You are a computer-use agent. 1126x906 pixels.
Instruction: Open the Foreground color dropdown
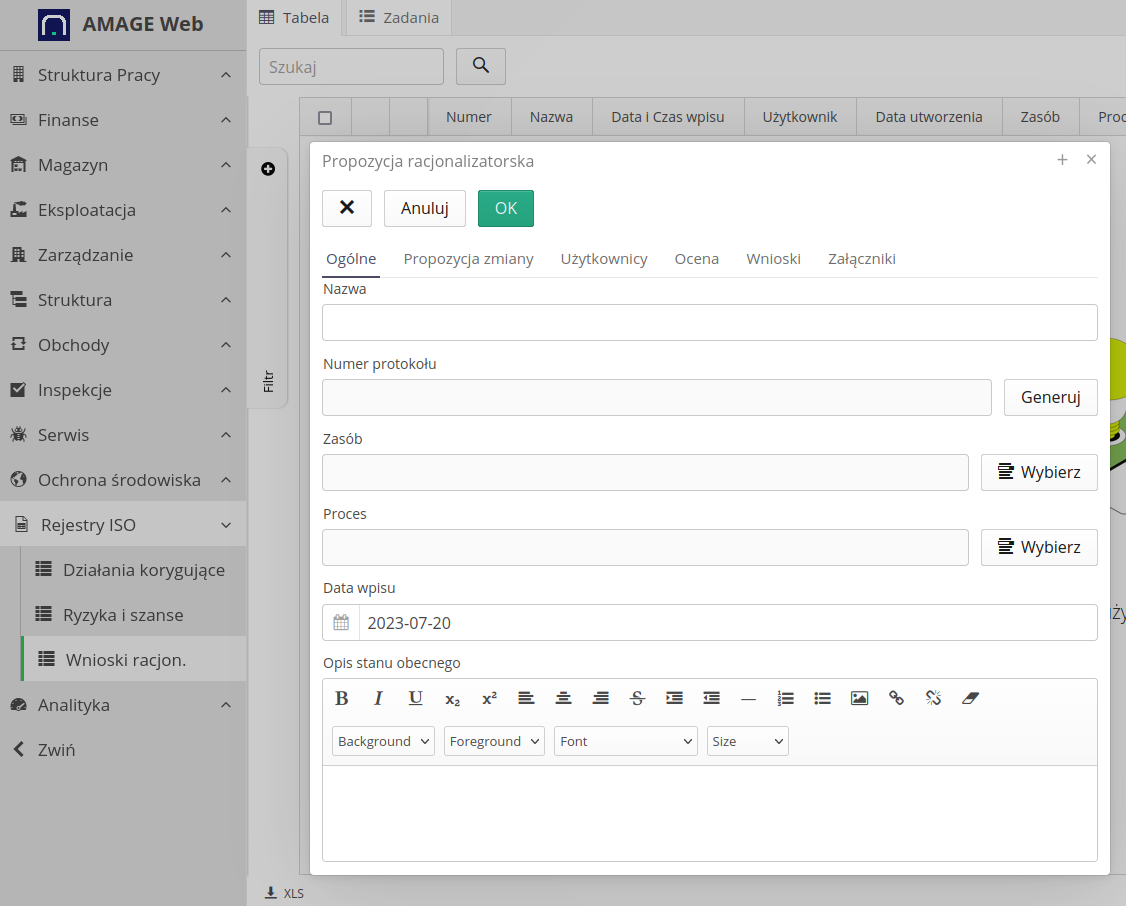click(494, 741)
